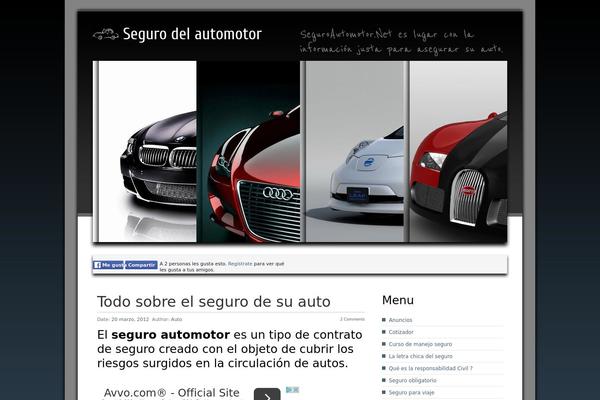600x400 pixels.
Task: Click the Facebook Me gusta button
Action: tap(109, 265)
